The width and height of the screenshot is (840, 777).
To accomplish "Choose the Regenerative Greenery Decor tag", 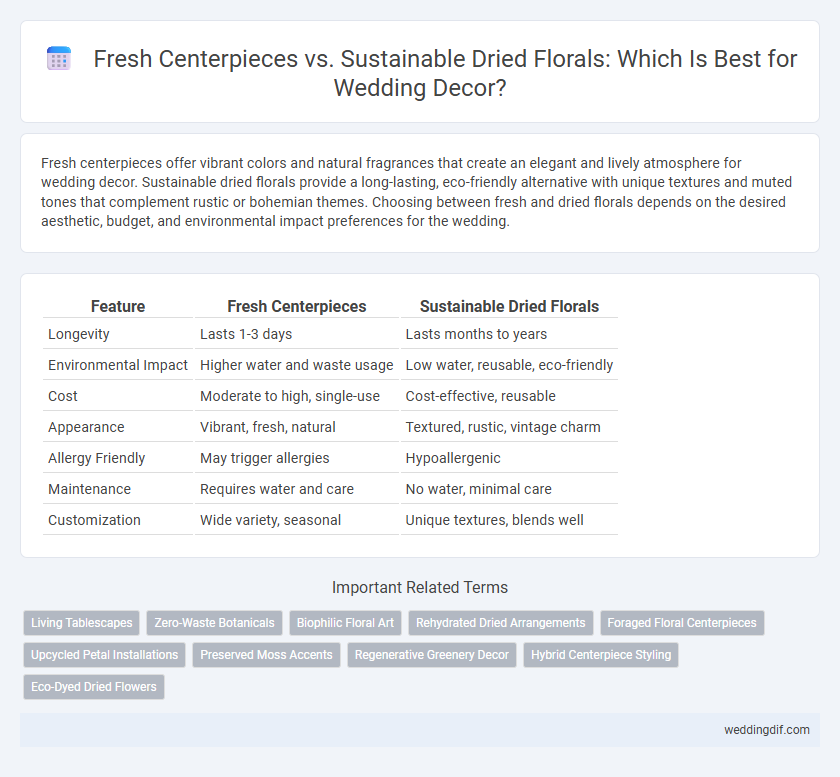I will click(432, 655).
